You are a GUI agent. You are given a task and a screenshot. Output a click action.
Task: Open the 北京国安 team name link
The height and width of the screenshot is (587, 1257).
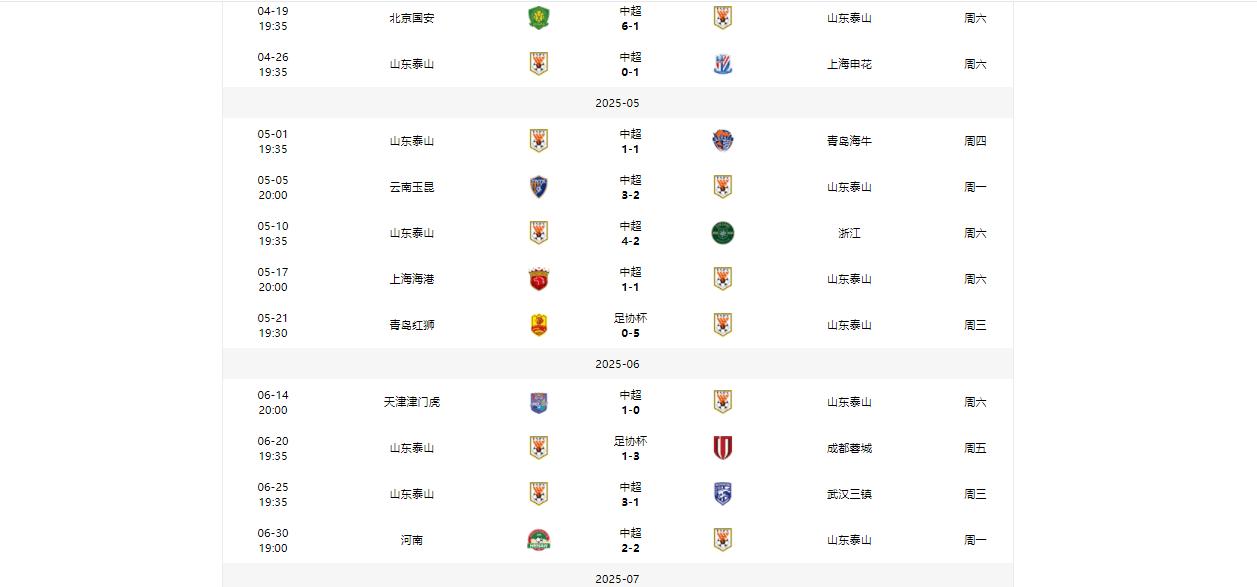(x=412, y=18)
